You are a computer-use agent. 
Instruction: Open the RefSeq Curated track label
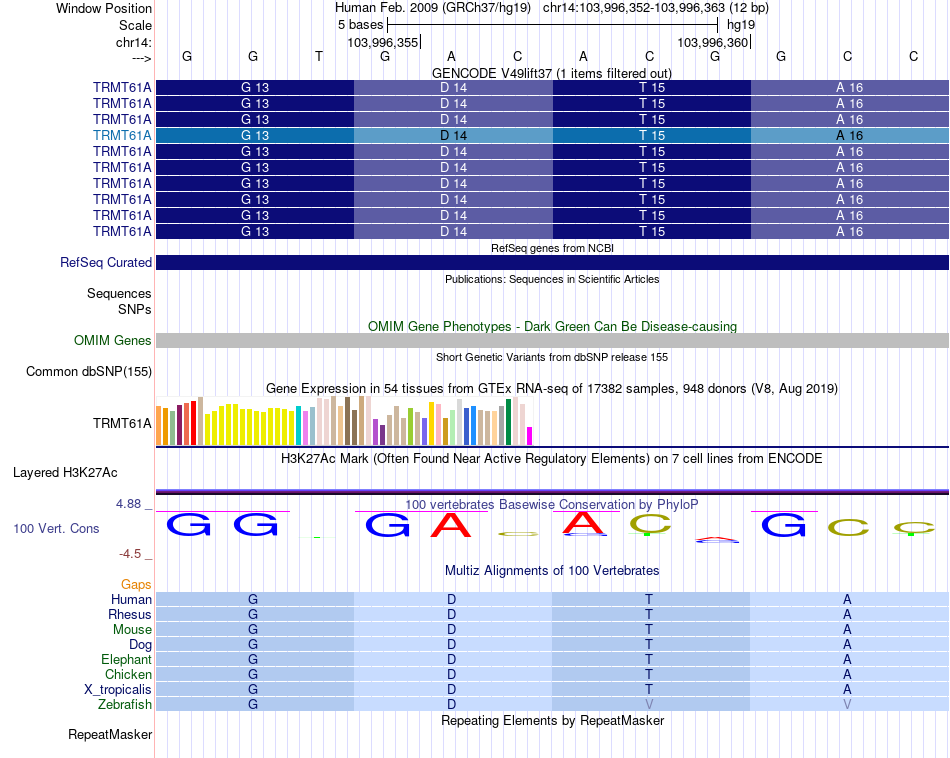(x=106, y=262)
